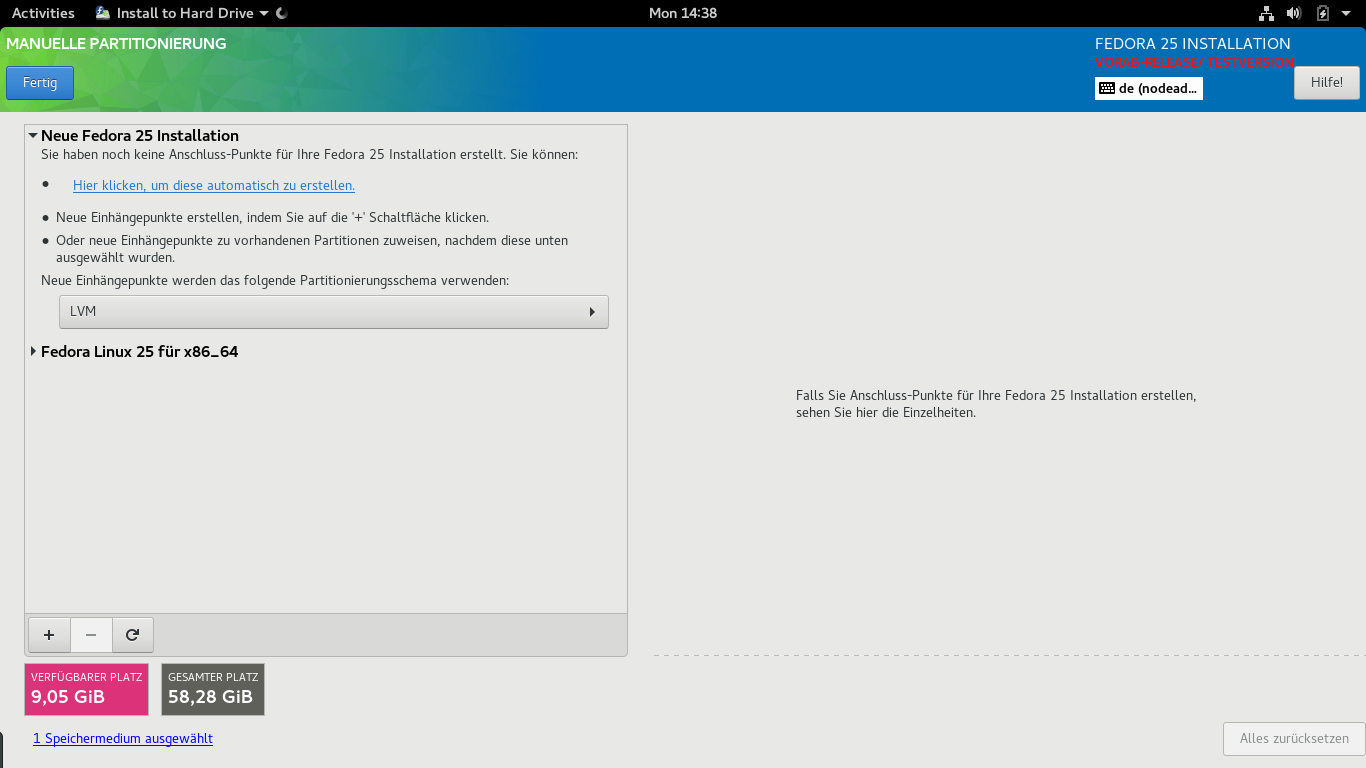Expand Fedora Linux 25 für x86_64
This screenshot has height=768, width=1366.
pyautogui.click(x=33, y=352)
